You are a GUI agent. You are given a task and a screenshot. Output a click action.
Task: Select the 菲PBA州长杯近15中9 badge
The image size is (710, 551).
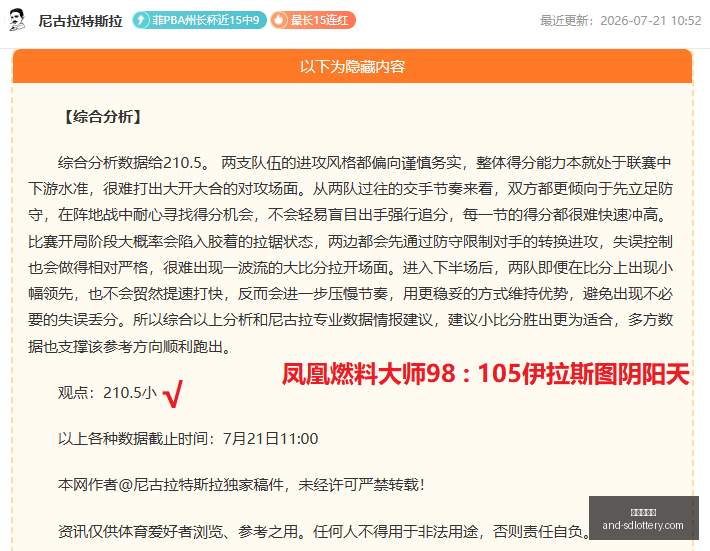pyautogui.click(x=199, y=20)
